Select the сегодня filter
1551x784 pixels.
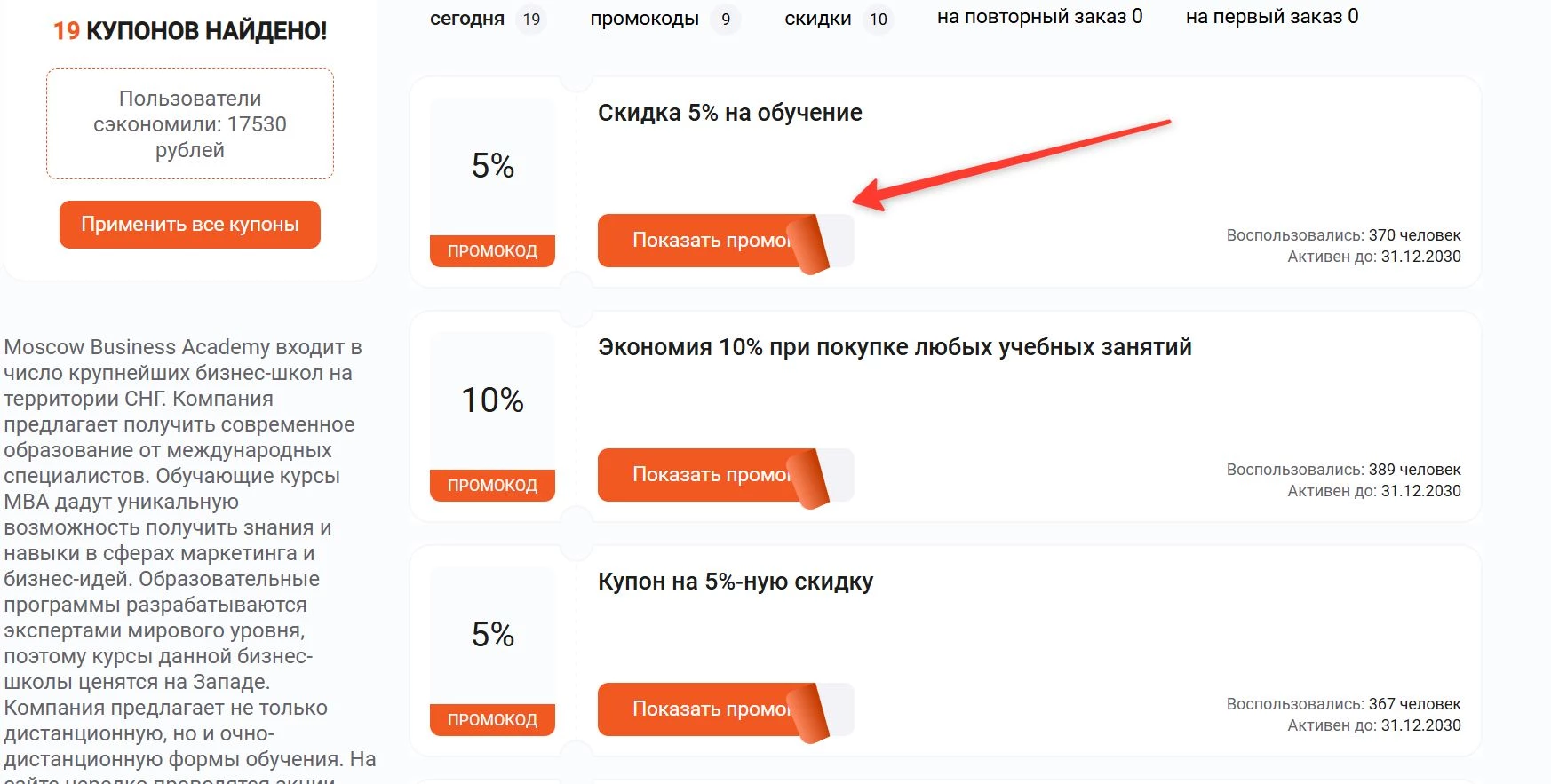[467, 18]
